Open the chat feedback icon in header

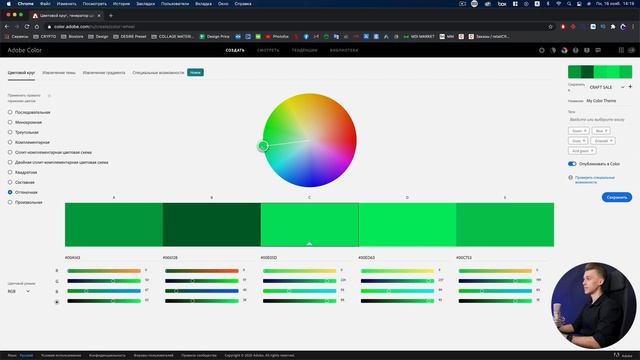[598, 50]
